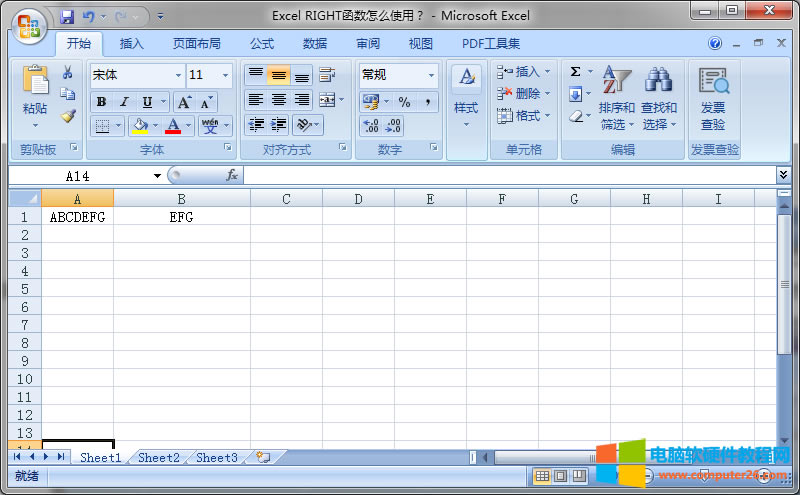
Task: Align text left
Action: pos(256,100)
